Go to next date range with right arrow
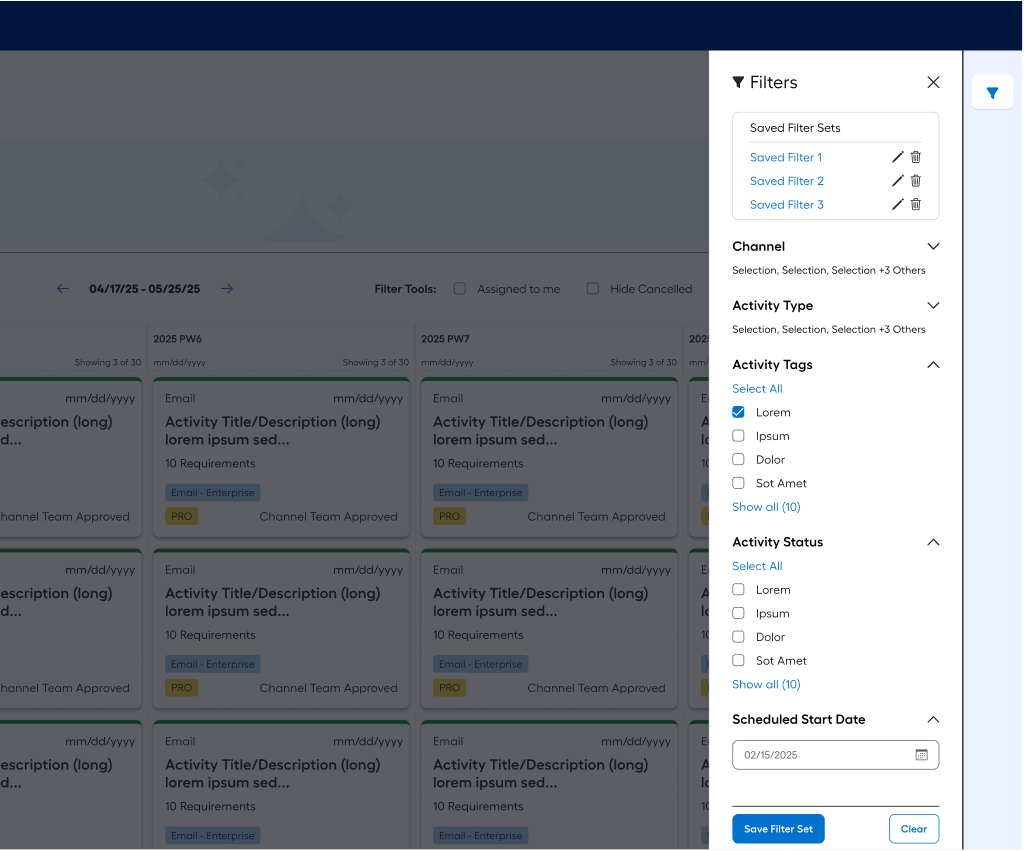This screenshot has height=851, width=1031. [x=228, y=291]
